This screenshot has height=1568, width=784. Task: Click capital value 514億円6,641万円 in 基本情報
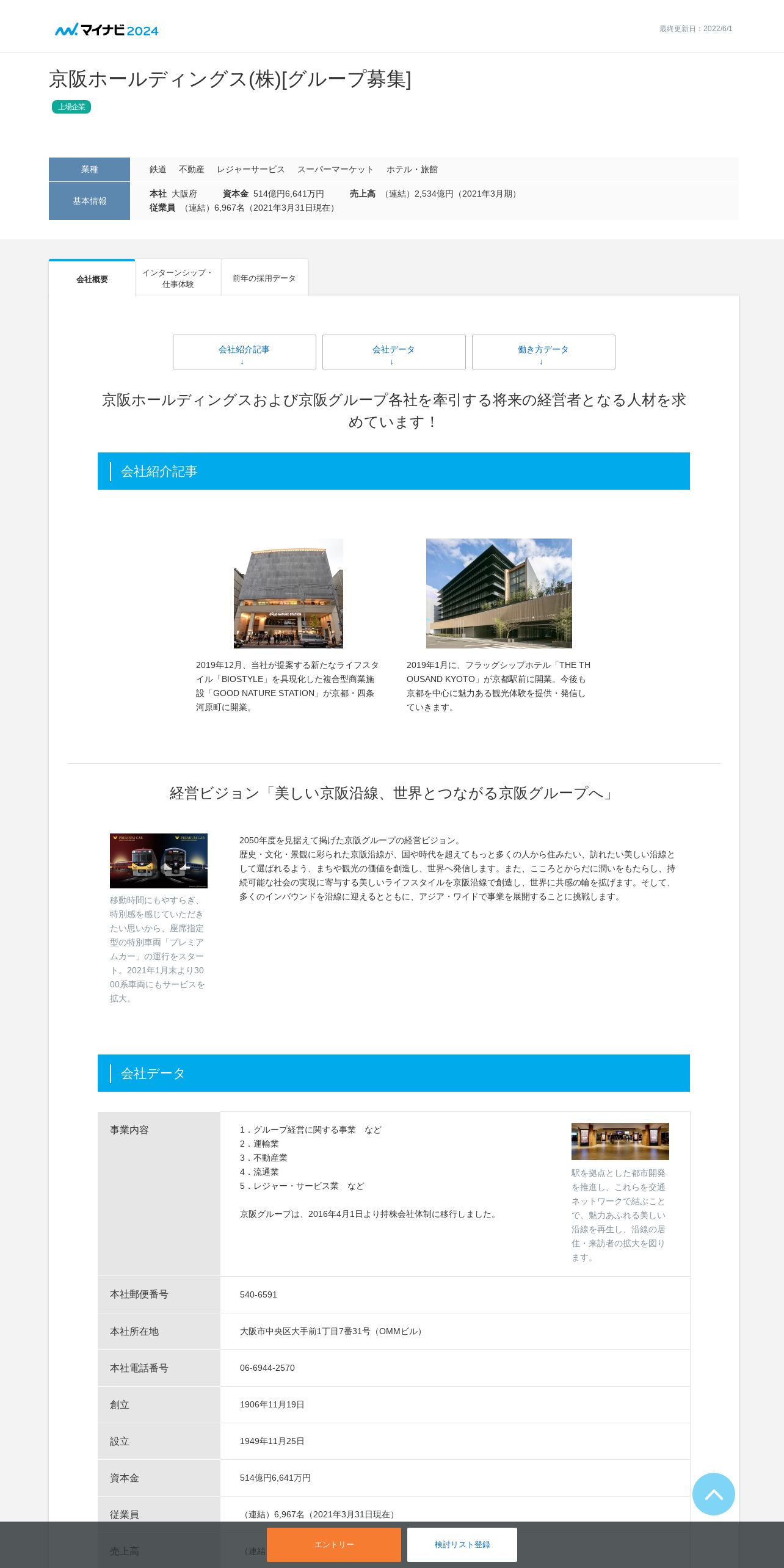[x=289, y=194]
